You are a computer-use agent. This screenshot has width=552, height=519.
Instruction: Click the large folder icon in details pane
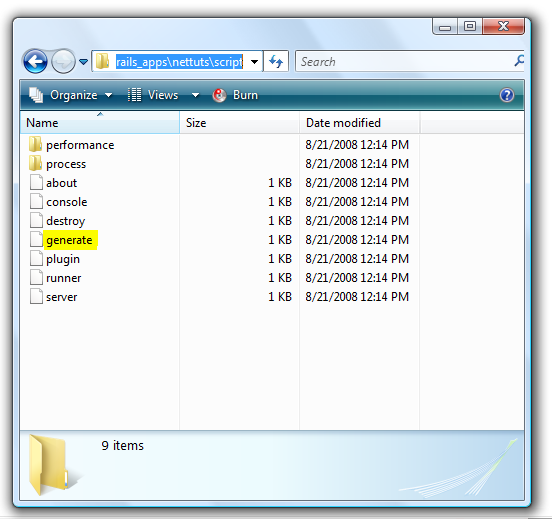pos(49,465)
